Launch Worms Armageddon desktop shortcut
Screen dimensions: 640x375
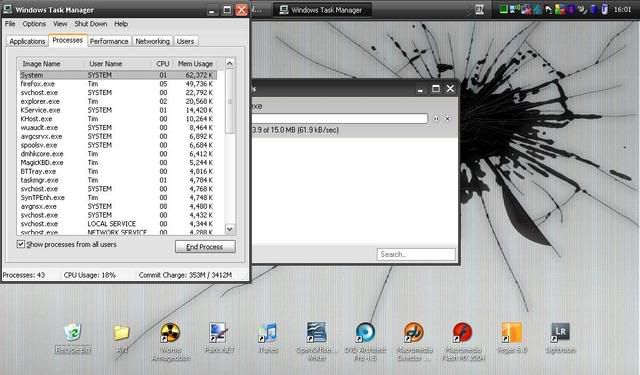171,342
